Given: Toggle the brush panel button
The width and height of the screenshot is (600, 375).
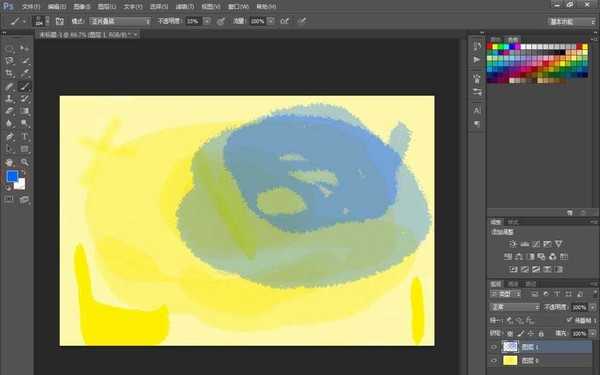Looking at the screenshot, I should click(x=60, y=21).
